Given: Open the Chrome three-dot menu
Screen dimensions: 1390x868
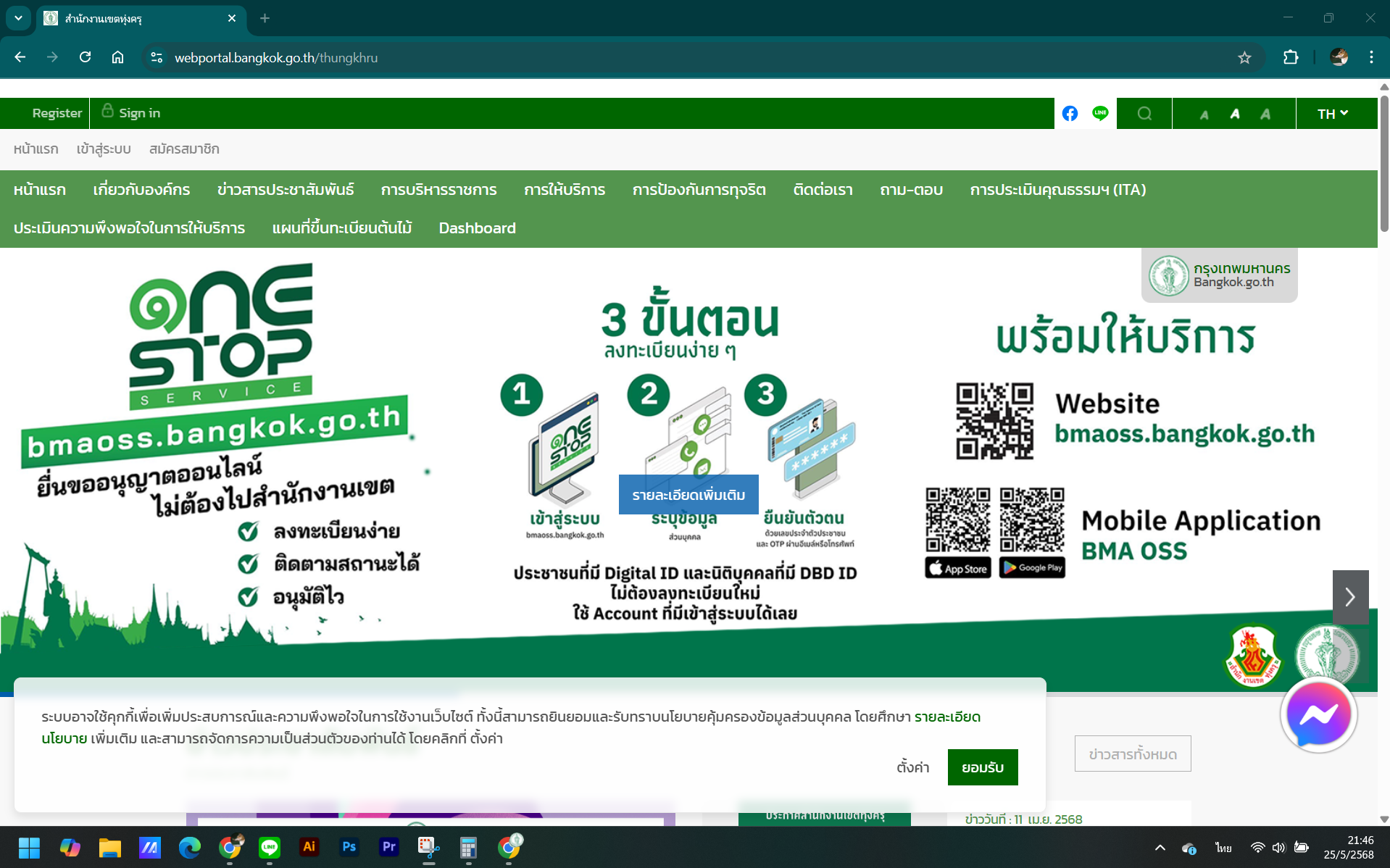Looking at the screenshot, I should tap(1371, 57).
